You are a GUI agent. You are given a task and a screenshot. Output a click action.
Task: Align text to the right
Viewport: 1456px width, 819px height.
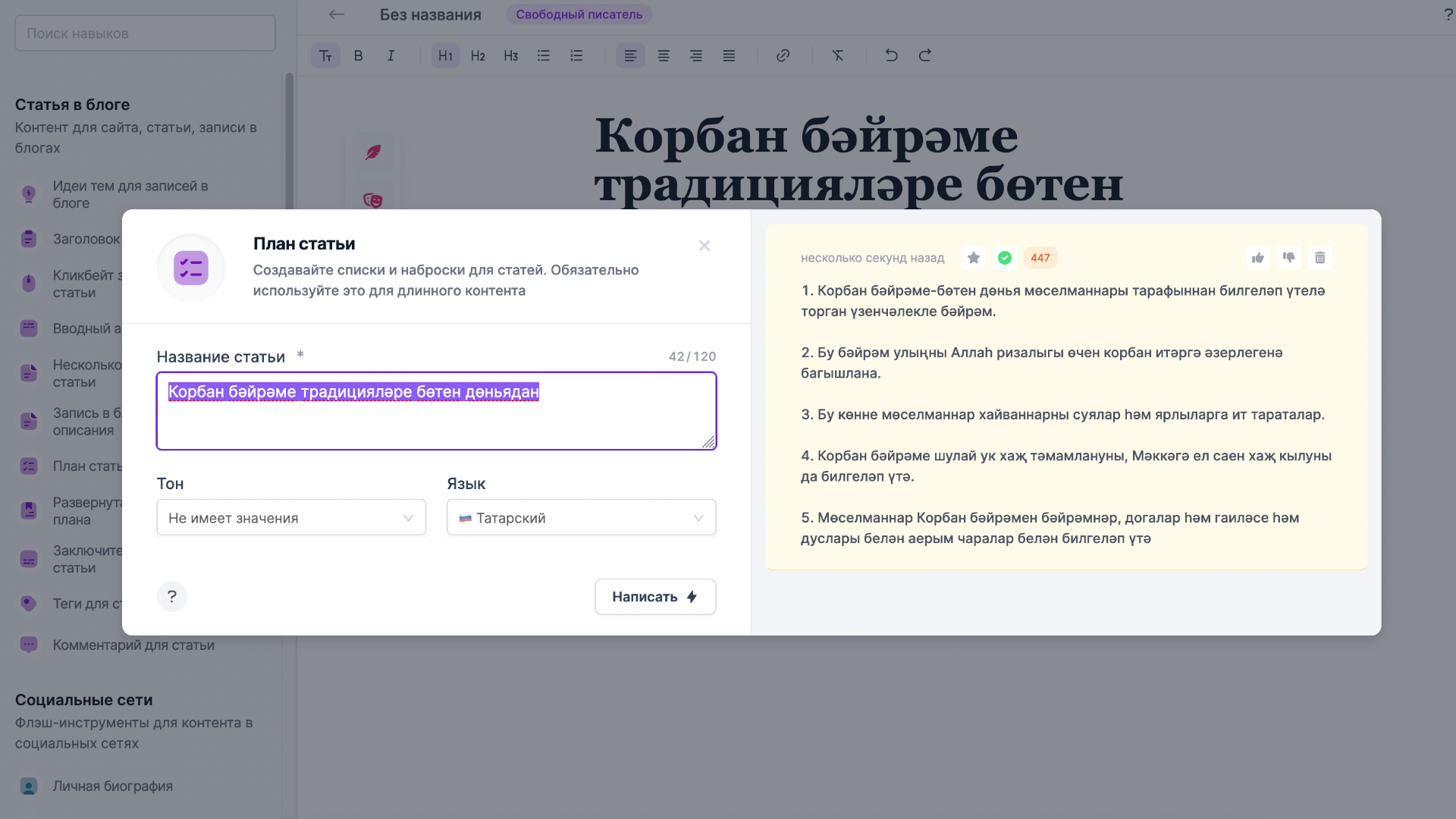point(696,55)
